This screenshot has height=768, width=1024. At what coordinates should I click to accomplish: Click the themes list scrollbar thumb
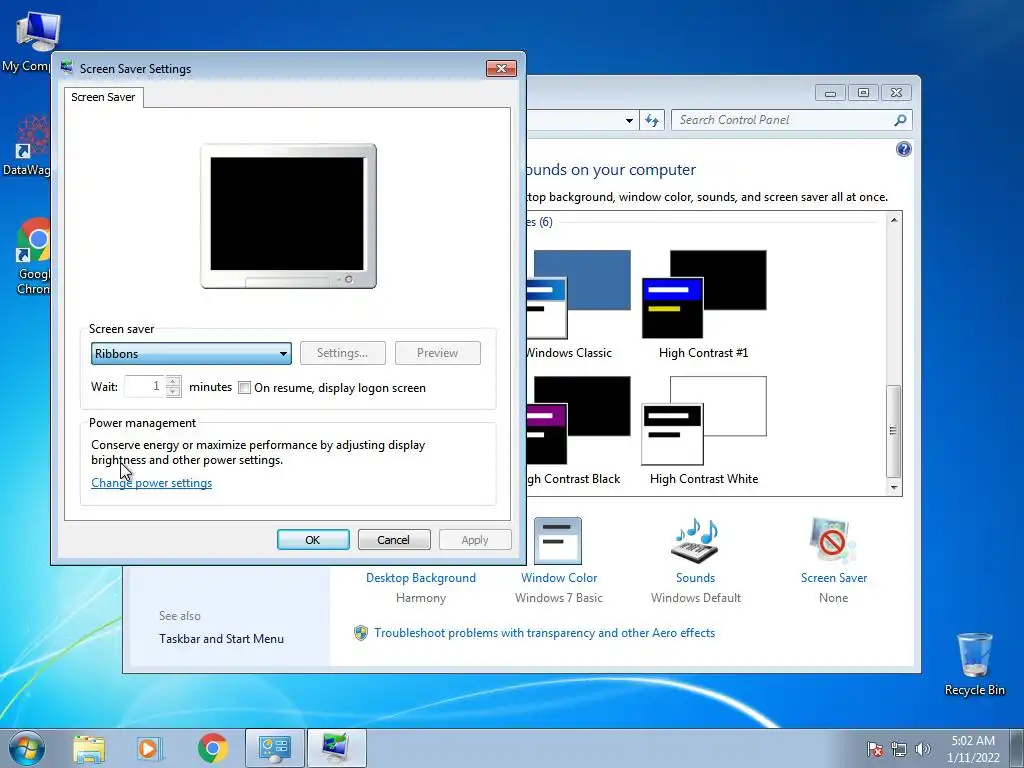(x=893, y=431)
